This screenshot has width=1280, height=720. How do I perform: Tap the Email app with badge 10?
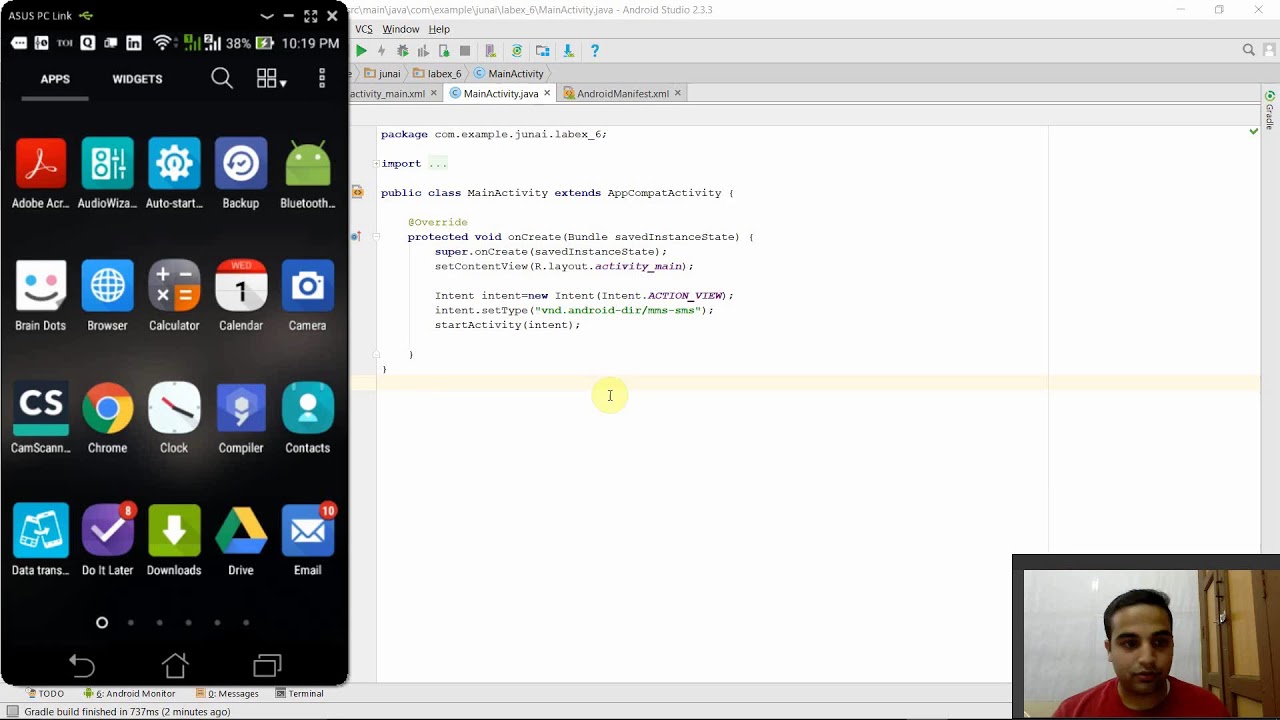(x=308, y=540)
